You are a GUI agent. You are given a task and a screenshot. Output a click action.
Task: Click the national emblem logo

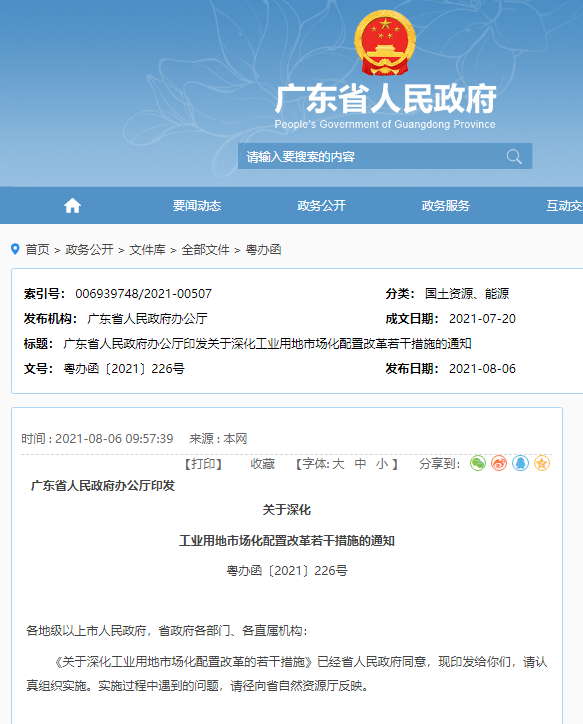click(x=385, y=43)
